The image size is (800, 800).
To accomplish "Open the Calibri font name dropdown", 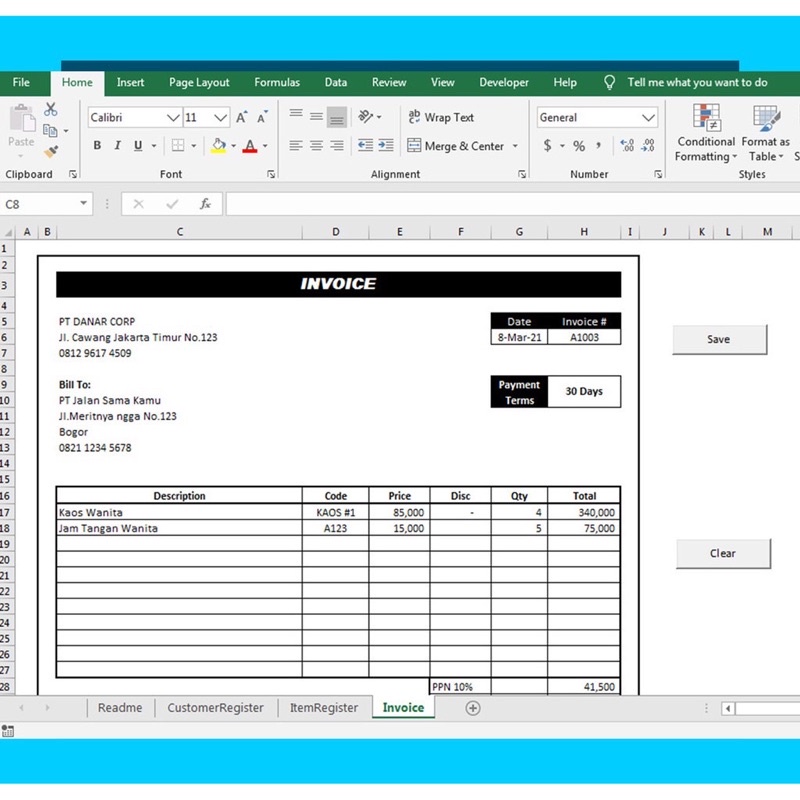I will pyautogui.click(x=173, y=118).
